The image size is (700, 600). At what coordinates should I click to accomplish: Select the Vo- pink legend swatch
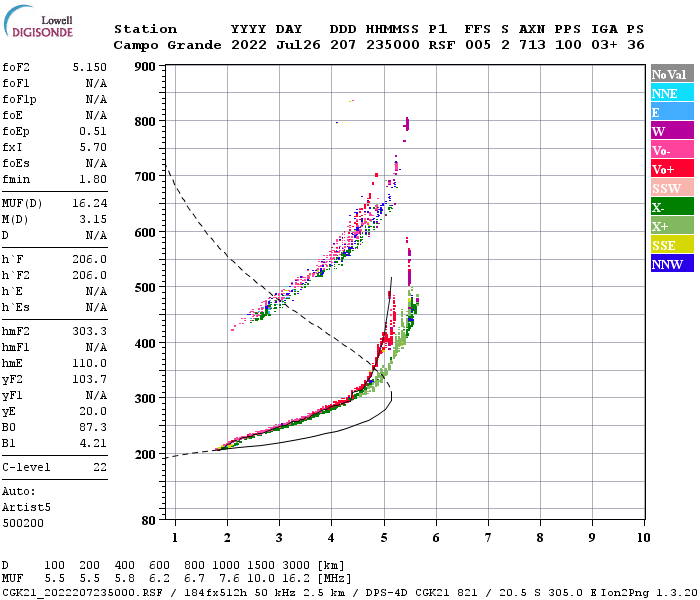coord(672,150)
